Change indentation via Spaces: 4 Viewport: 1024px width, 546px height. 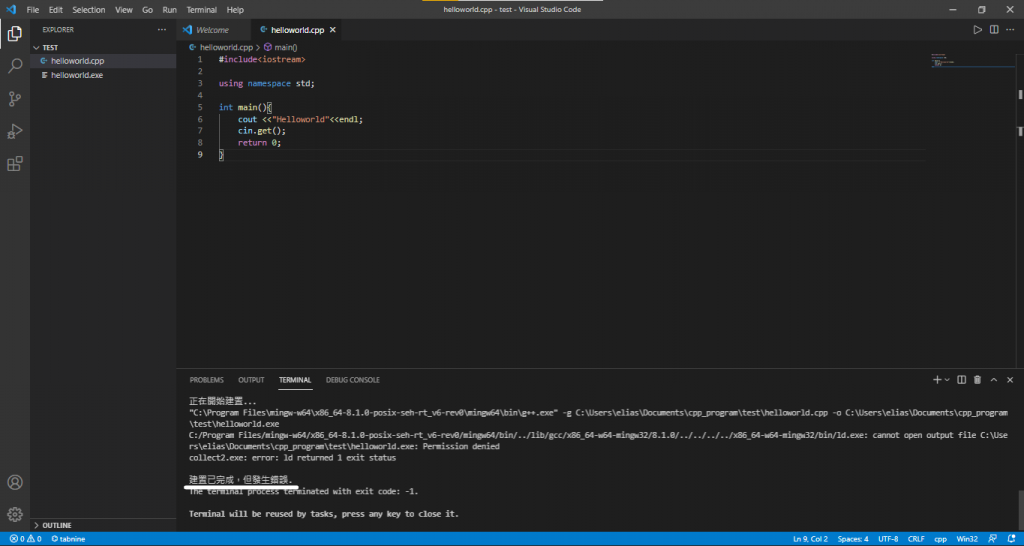(x=853, y=539)
